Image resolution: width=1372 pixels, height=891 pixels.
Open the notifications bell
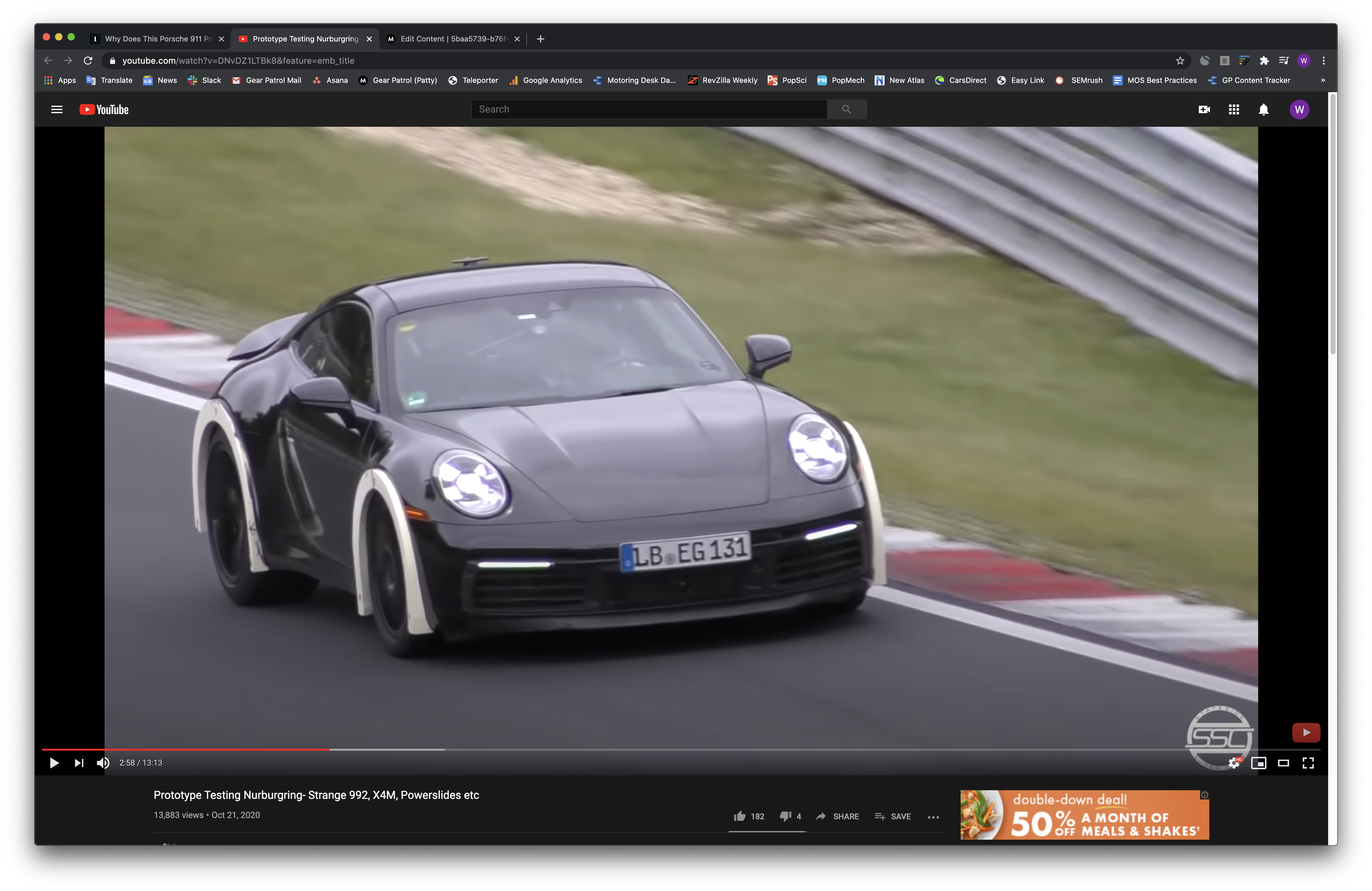coord(1263,109)
